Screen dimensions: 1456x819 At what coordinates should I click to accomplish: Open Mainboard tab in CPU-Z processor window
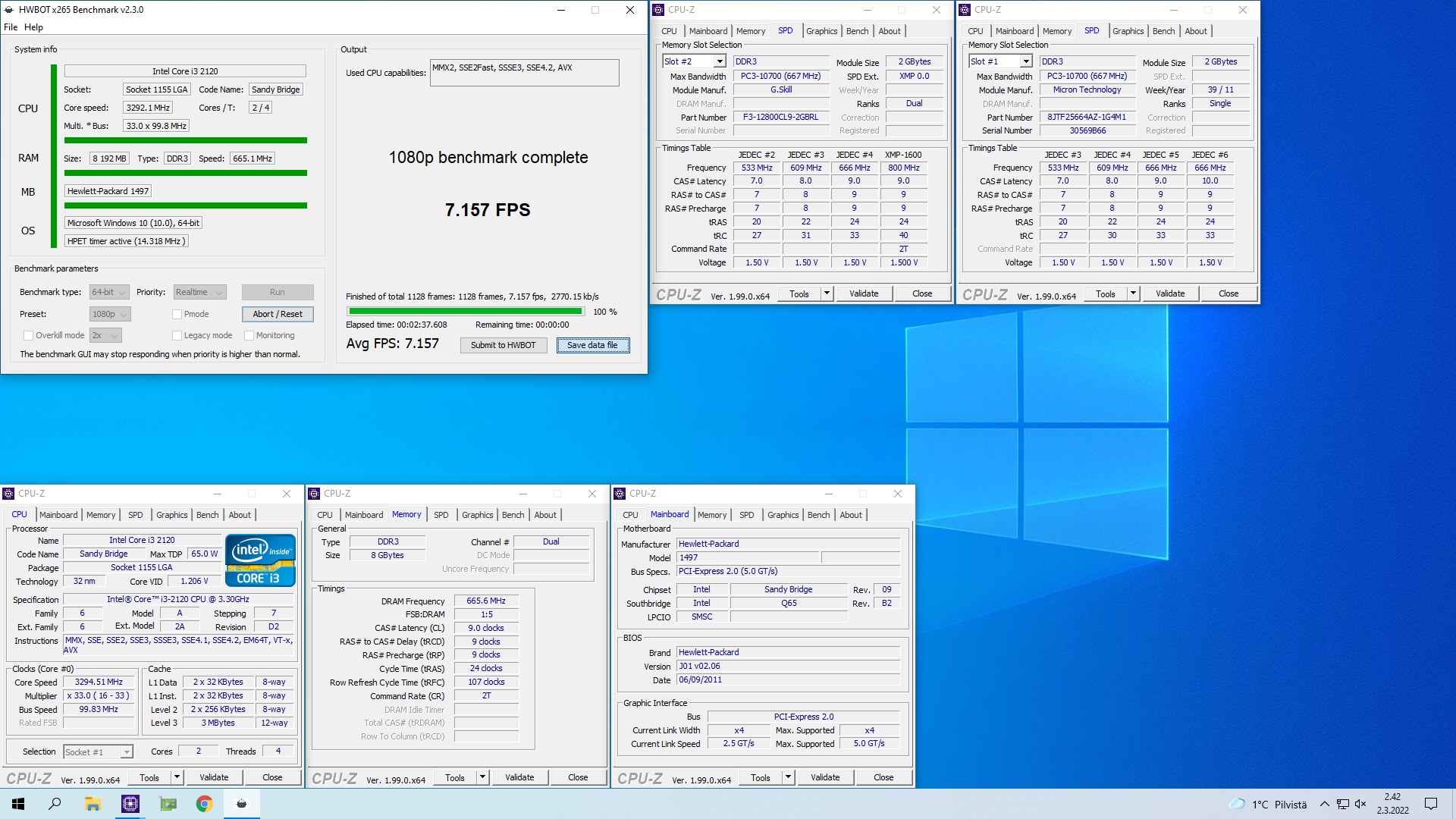(x=58, y=515)
